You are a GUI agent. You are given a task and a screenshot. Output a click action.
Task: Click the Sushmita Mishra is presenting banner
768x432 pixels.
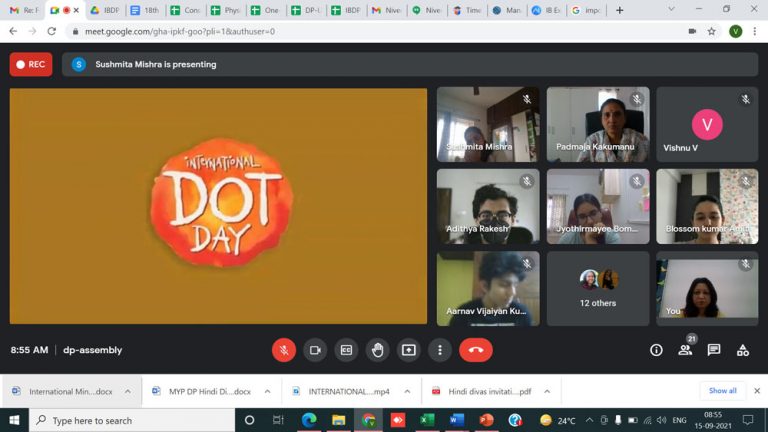[x=410, y=64]
